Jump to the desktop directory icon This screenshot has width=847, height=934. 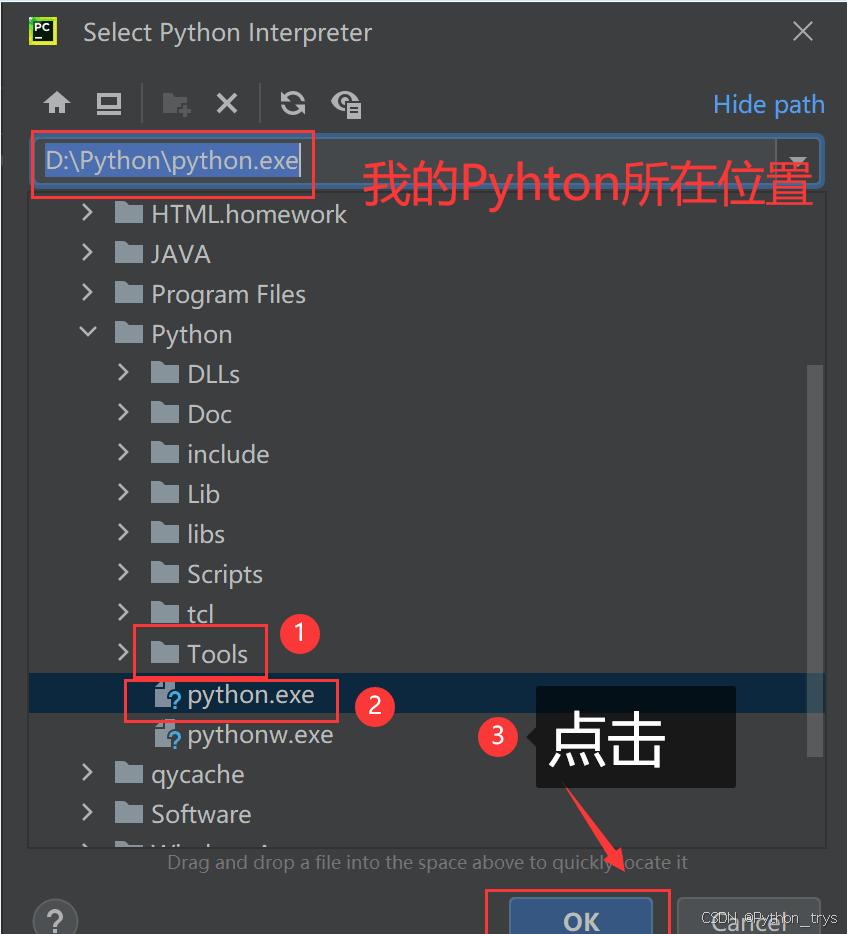[x=109, y=104]
